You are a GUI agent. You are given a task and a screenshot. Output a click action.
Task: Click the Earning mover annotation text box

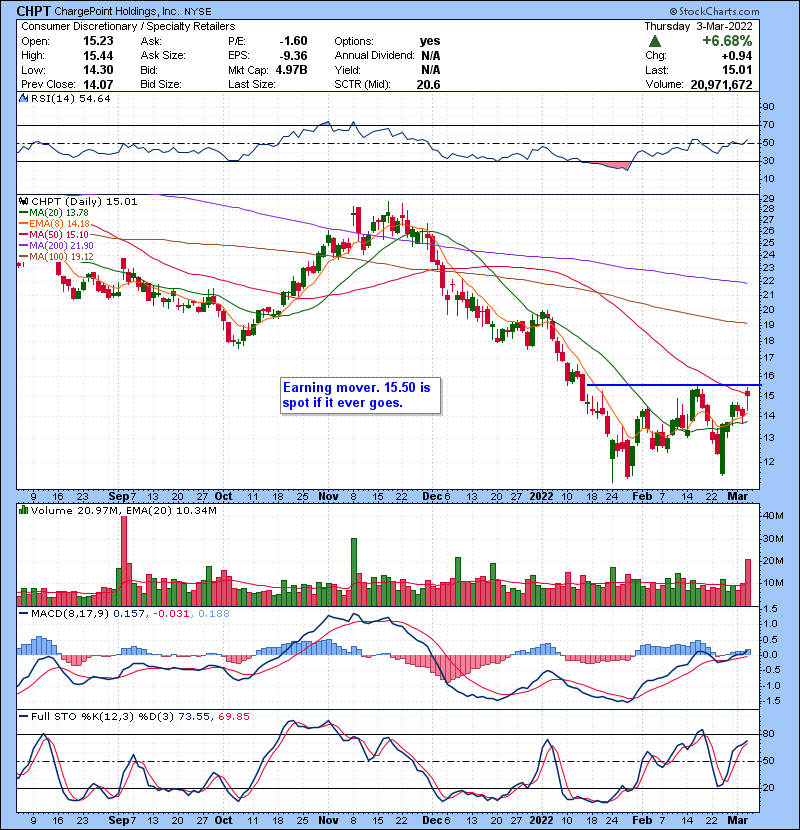[x=360, y=395]
